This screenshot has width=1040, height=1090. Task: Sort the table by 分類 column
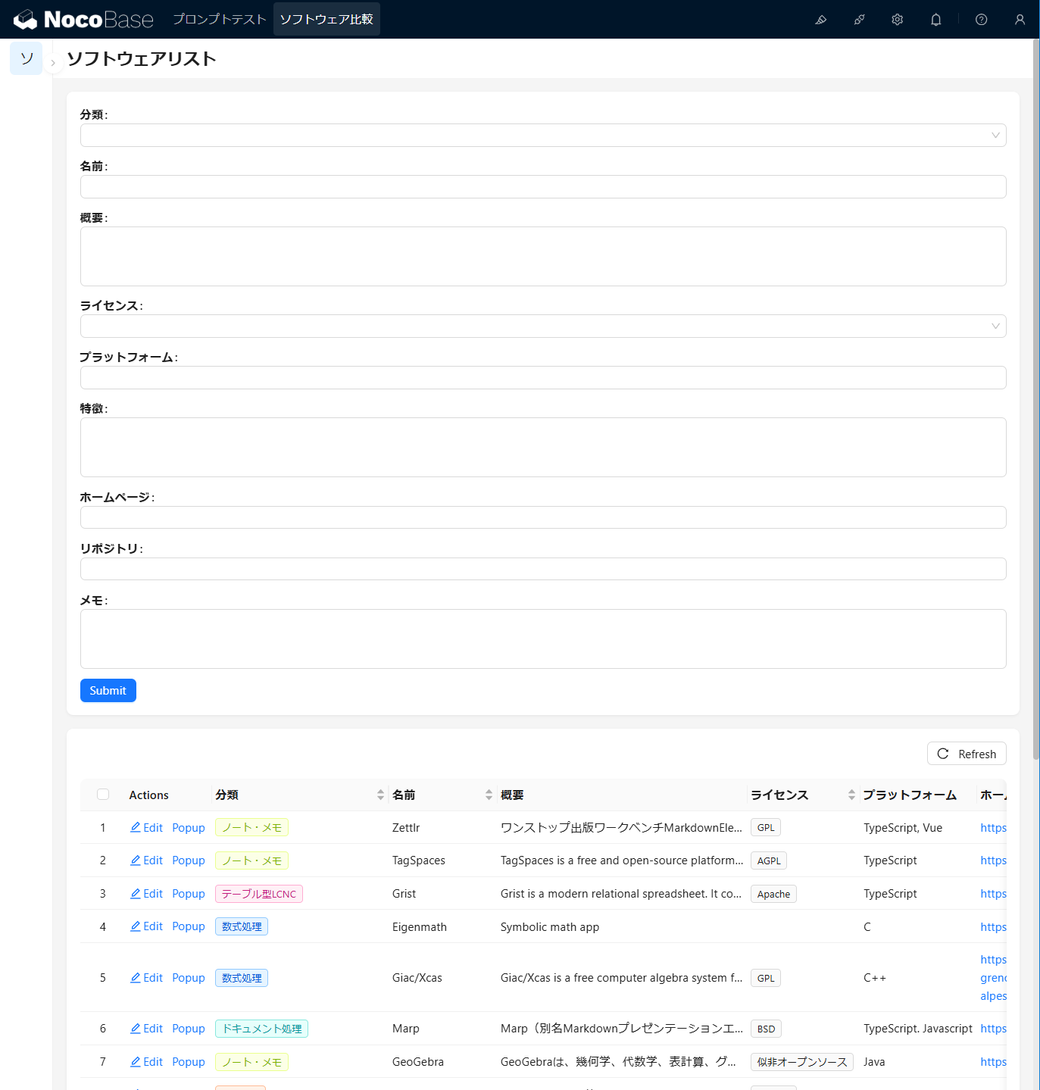point(380,795)
